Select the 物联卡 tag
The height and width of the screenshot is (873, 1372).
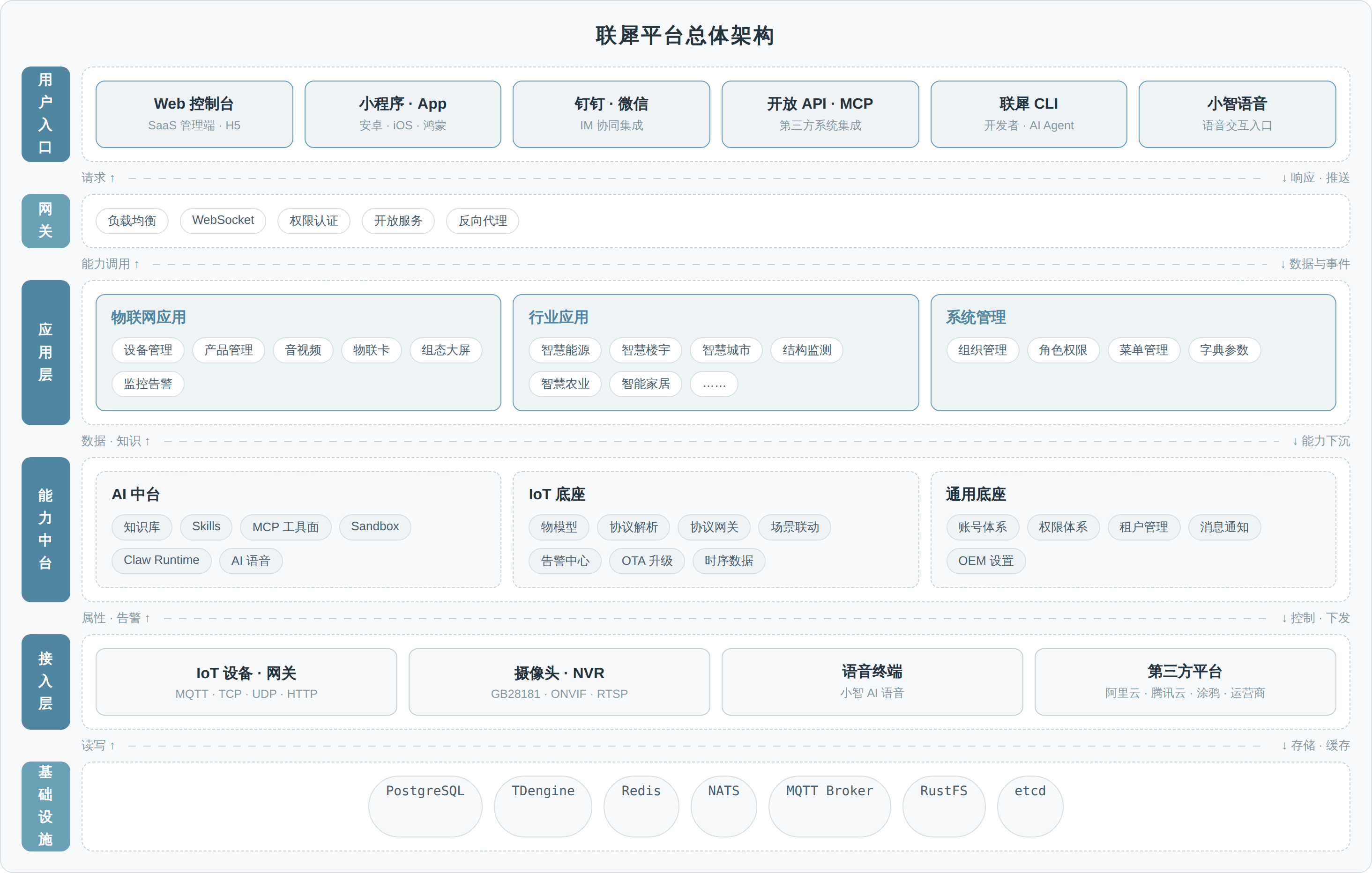pos(372,350)
